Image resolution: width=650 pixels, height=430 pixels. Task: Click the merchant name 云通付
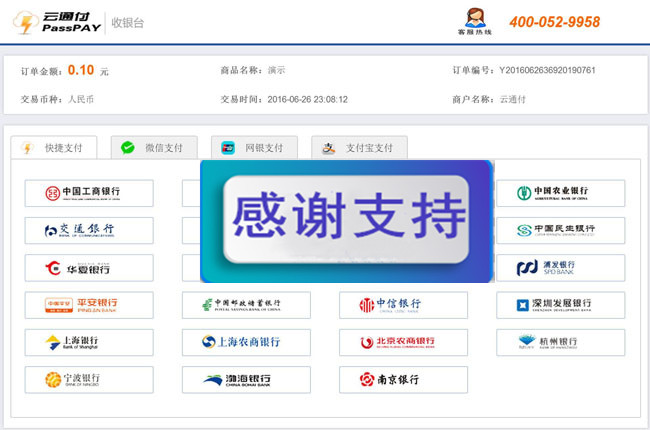point(512,100)
